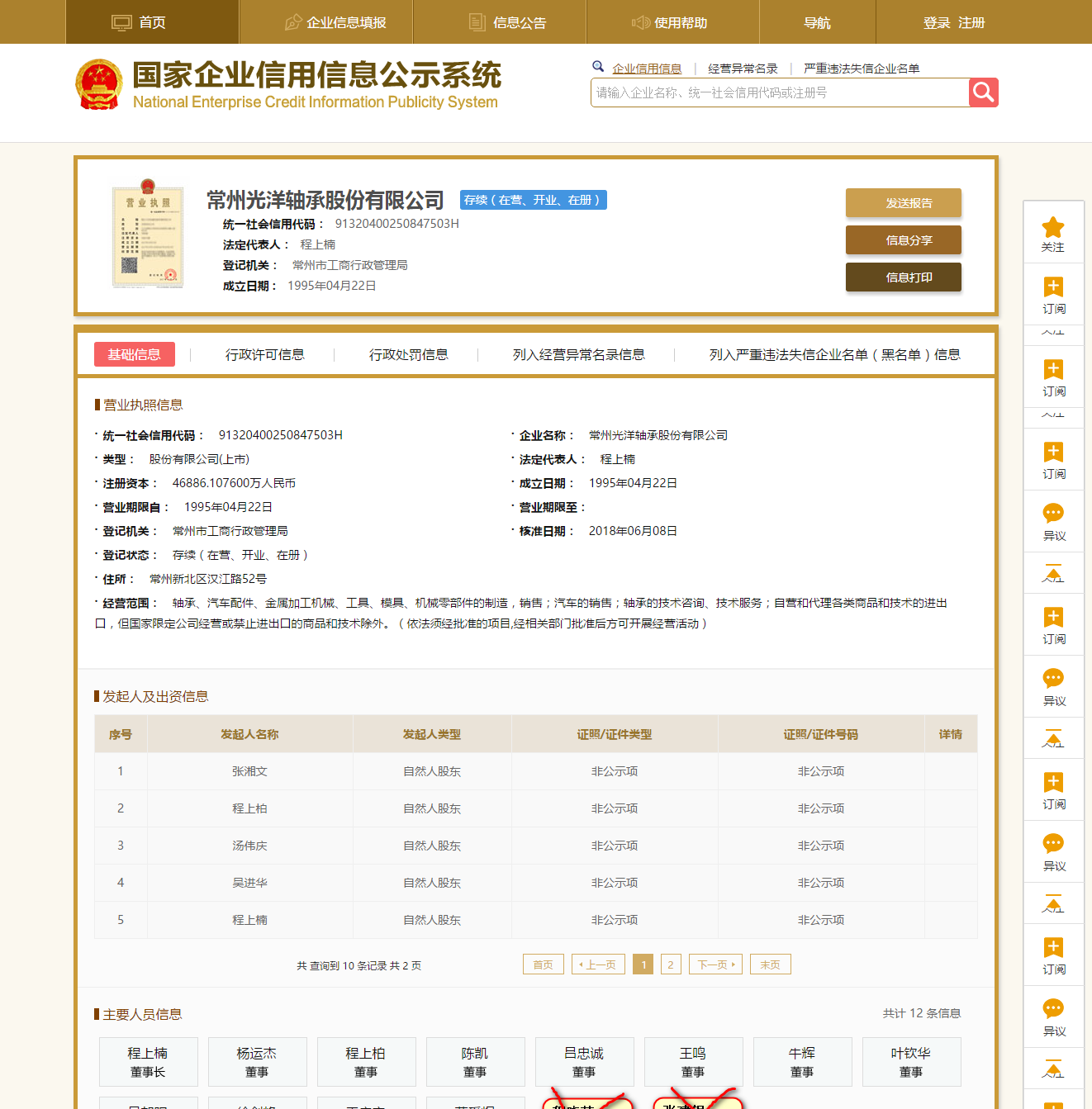
Task: Click the 信息公告 announcements document icon
Action: 477,22
